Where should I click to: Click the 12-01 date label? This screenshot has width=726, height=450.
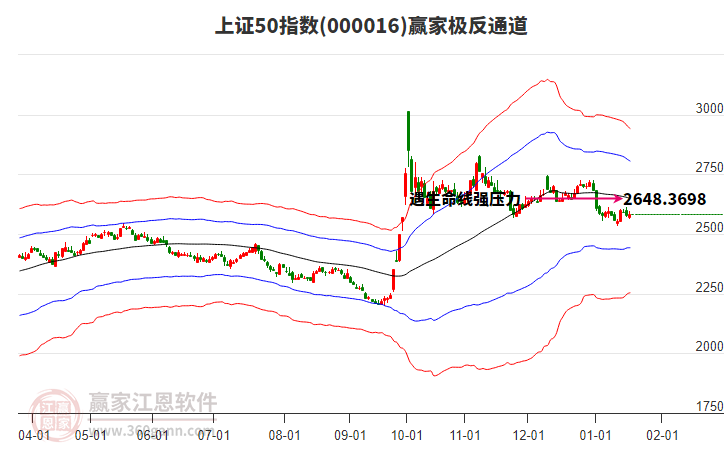(x=528, y=435)
